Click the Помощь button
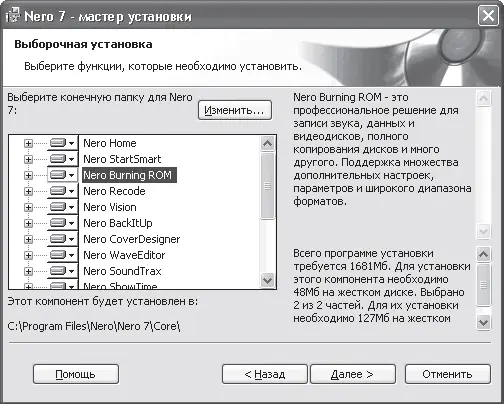The height and width of the screenshot is (404, 504). click(76, 374)
